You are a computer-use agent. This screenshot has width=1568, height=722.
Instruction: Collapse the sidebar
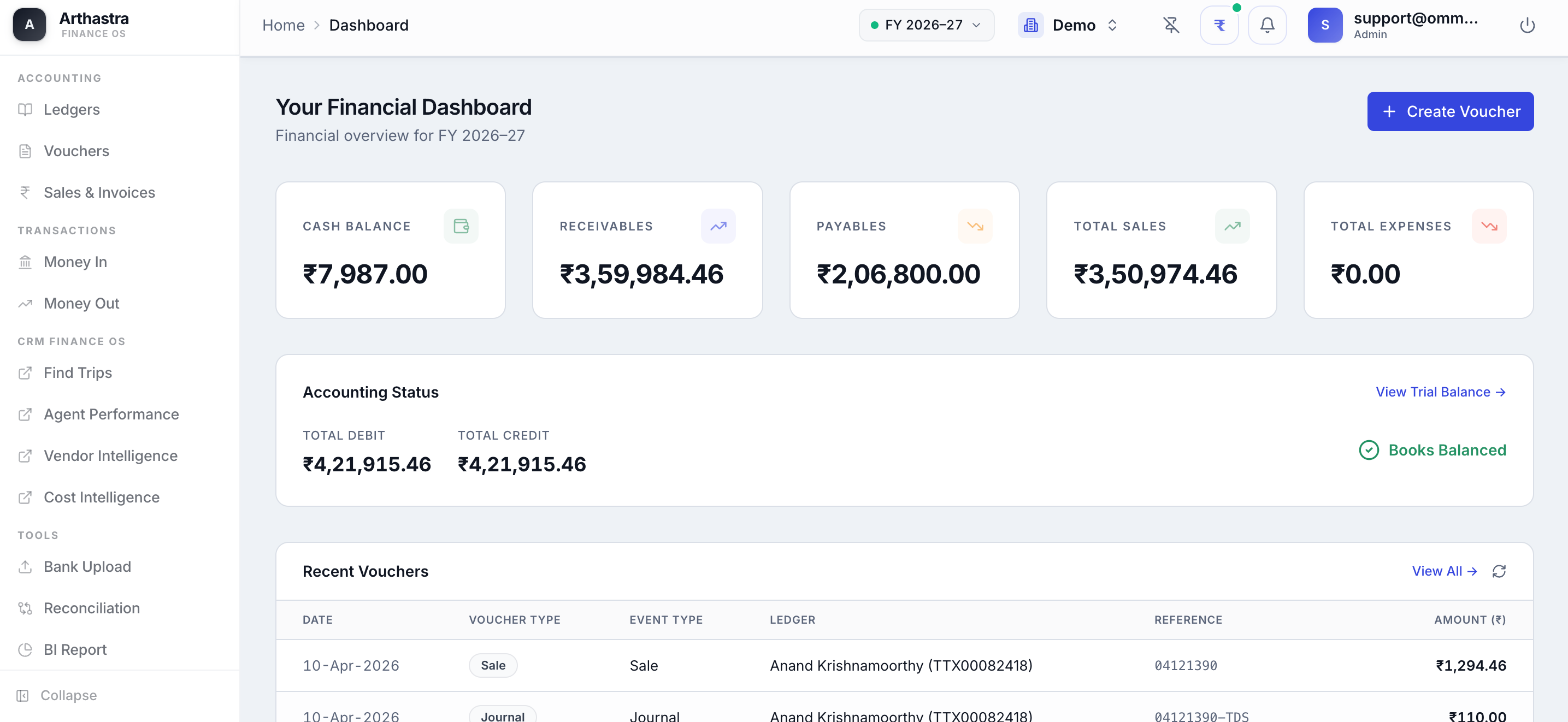pyautogui.click(x=58, y=695)
